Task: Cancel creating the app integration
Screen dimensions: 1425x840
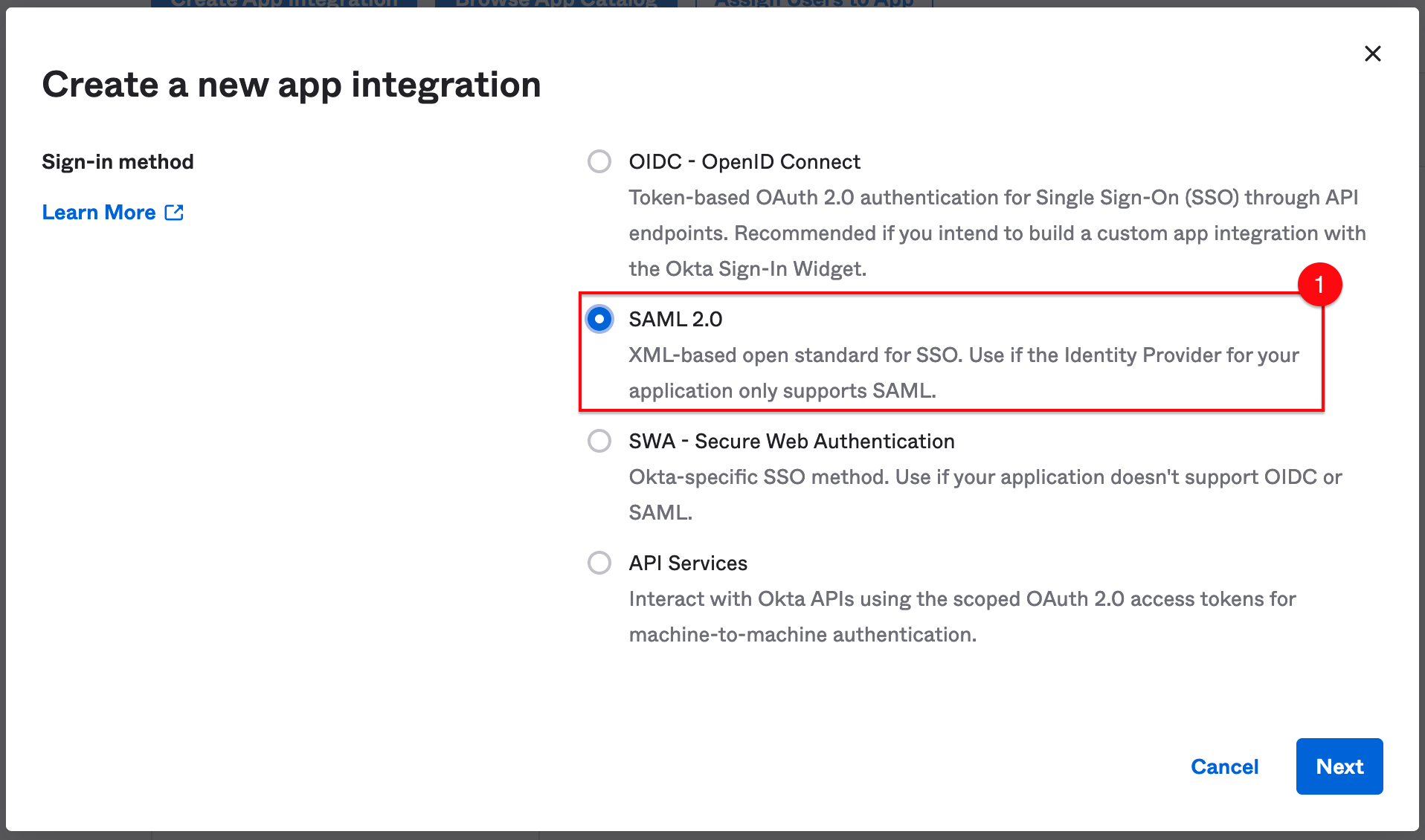Action: pos(1224,766)
